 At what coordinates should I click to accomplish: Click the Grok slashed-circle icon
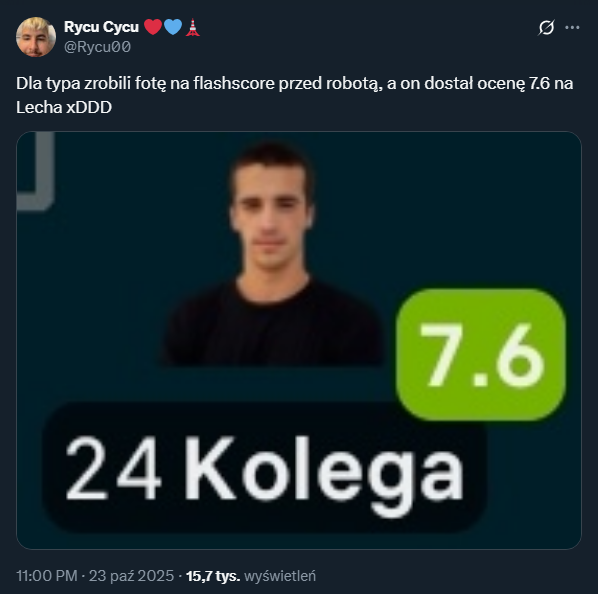[x=546, y=27]
